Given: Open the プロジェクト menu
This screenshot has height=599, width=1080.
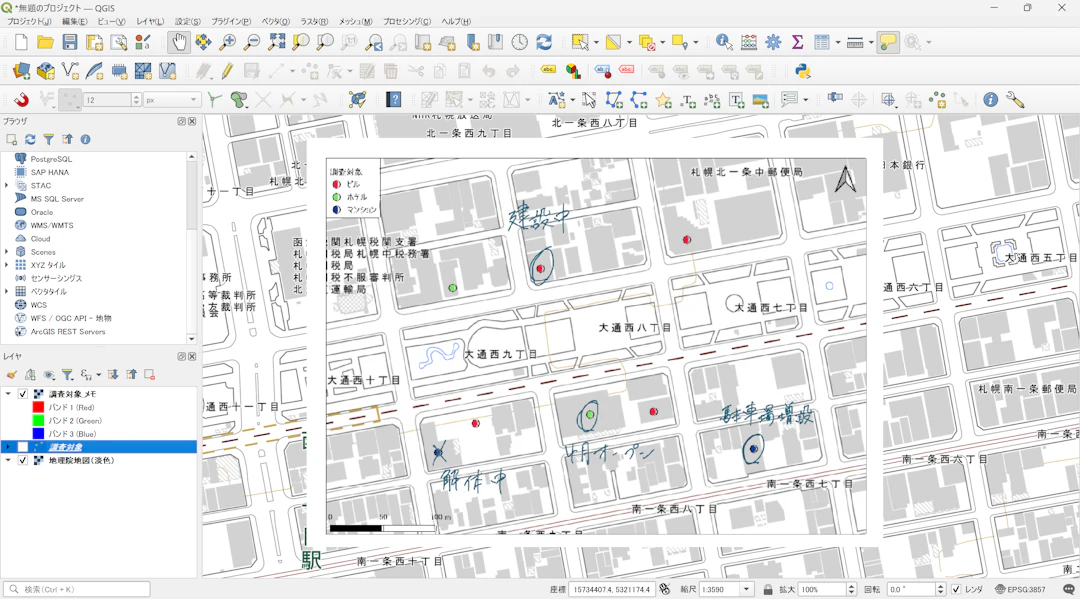Looking at the screenshot, I should click(29, 21).
